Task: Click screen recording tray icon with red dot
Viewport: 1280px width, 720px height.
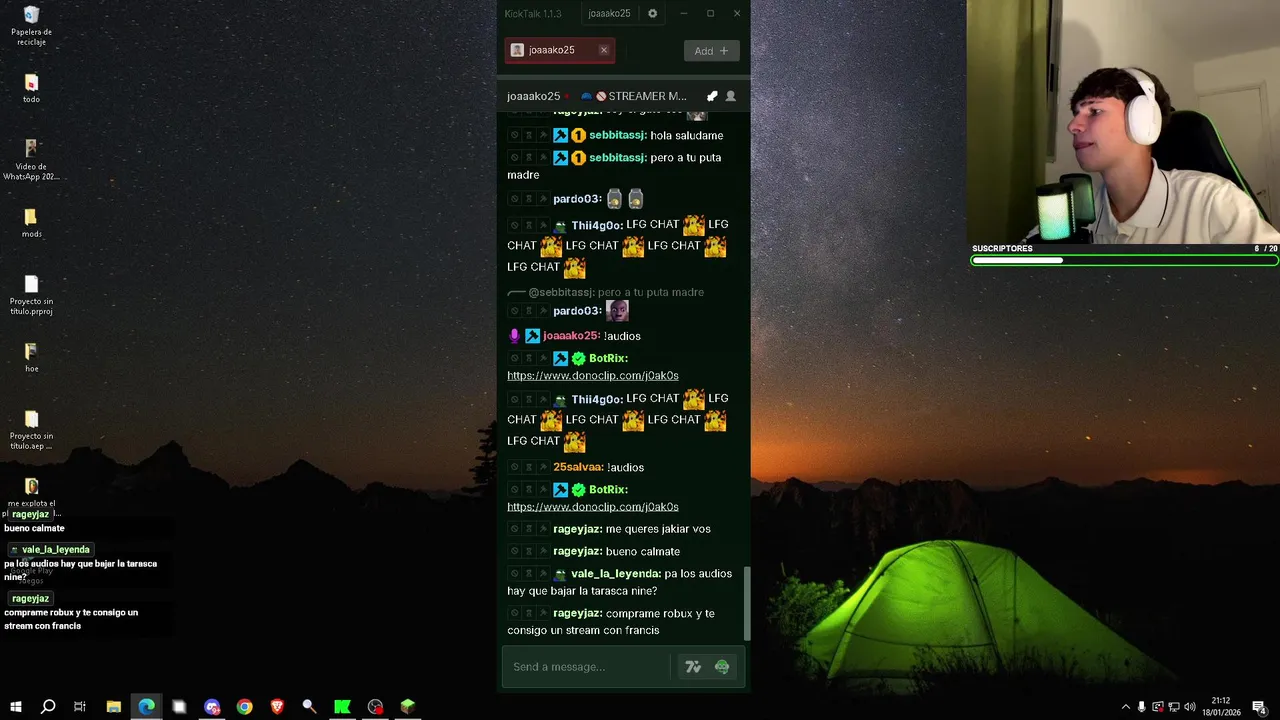Action: tap(1158, 707)
